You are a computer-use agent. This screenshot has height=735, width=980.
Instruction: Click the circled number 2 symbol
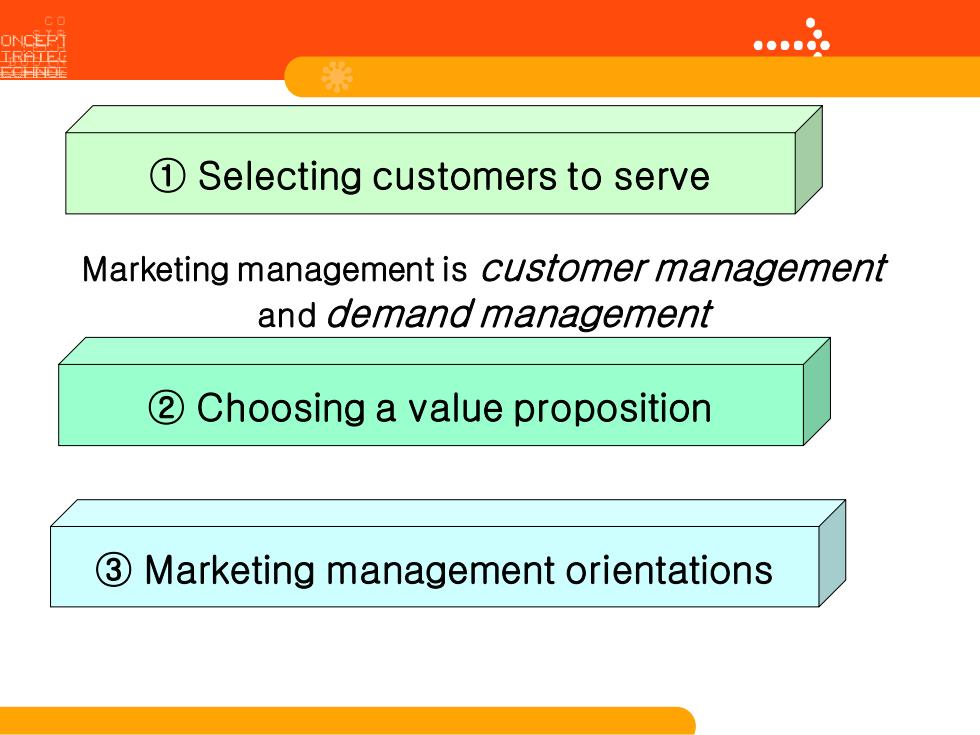click(x=166, y=408)
